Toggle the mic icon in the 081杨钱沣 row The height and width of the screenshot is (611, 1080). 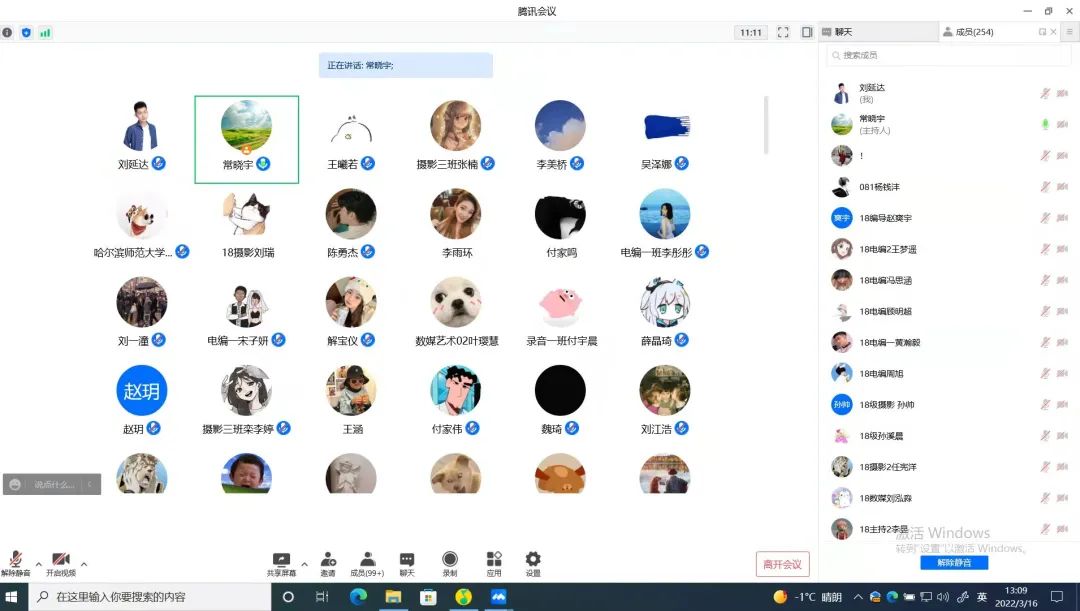[x=1046, y=186]
